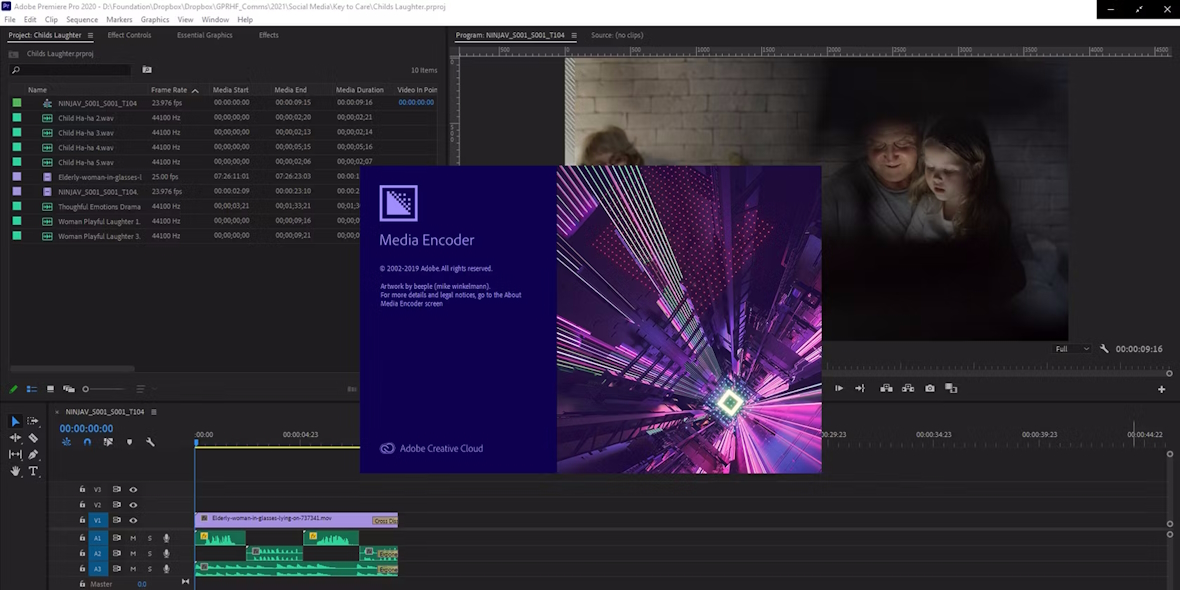Open the Timeline Display Settings wrench icon

pyautogui.click(x=150, y=441)
